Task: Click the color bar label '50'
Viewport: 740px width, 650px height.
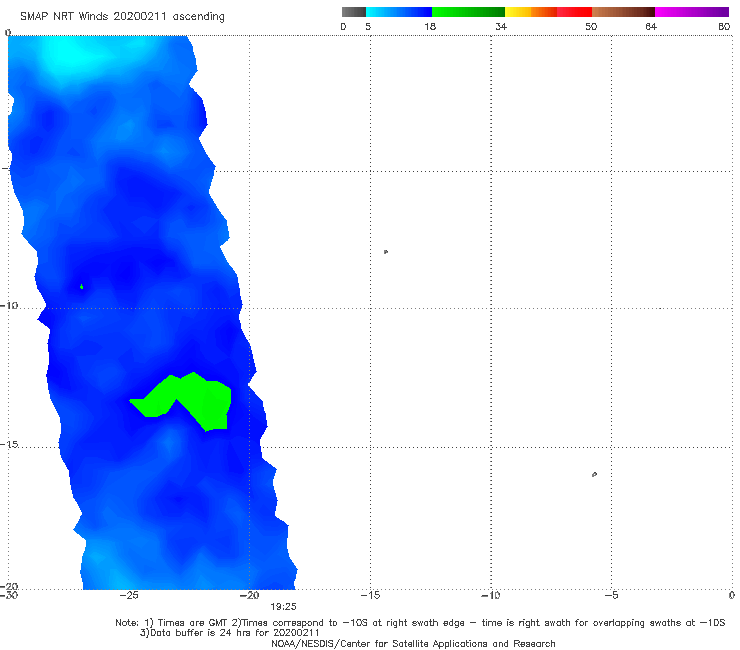Action: click(591, 26)
